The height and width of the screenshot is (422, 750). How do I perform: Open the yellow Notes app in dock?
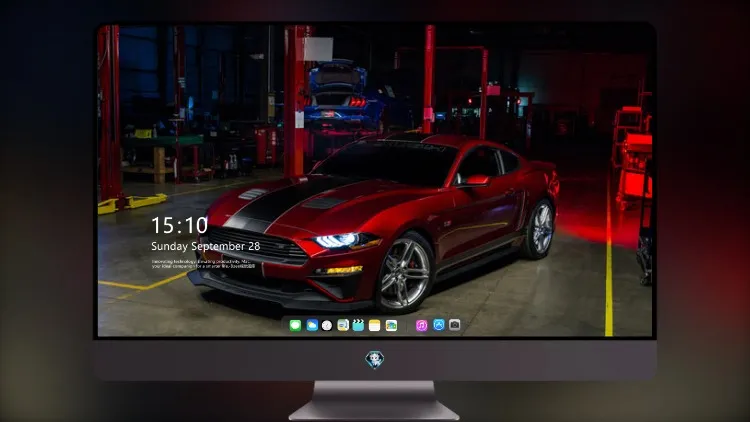(x=375, y=325)
